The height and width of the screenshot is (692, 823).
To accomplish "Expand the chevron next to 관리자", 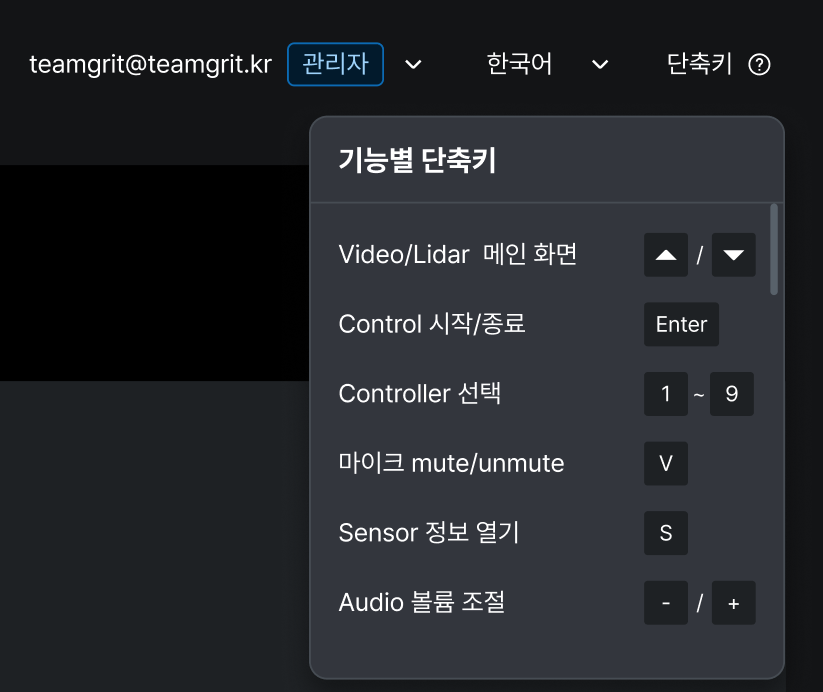I will 413,64.
